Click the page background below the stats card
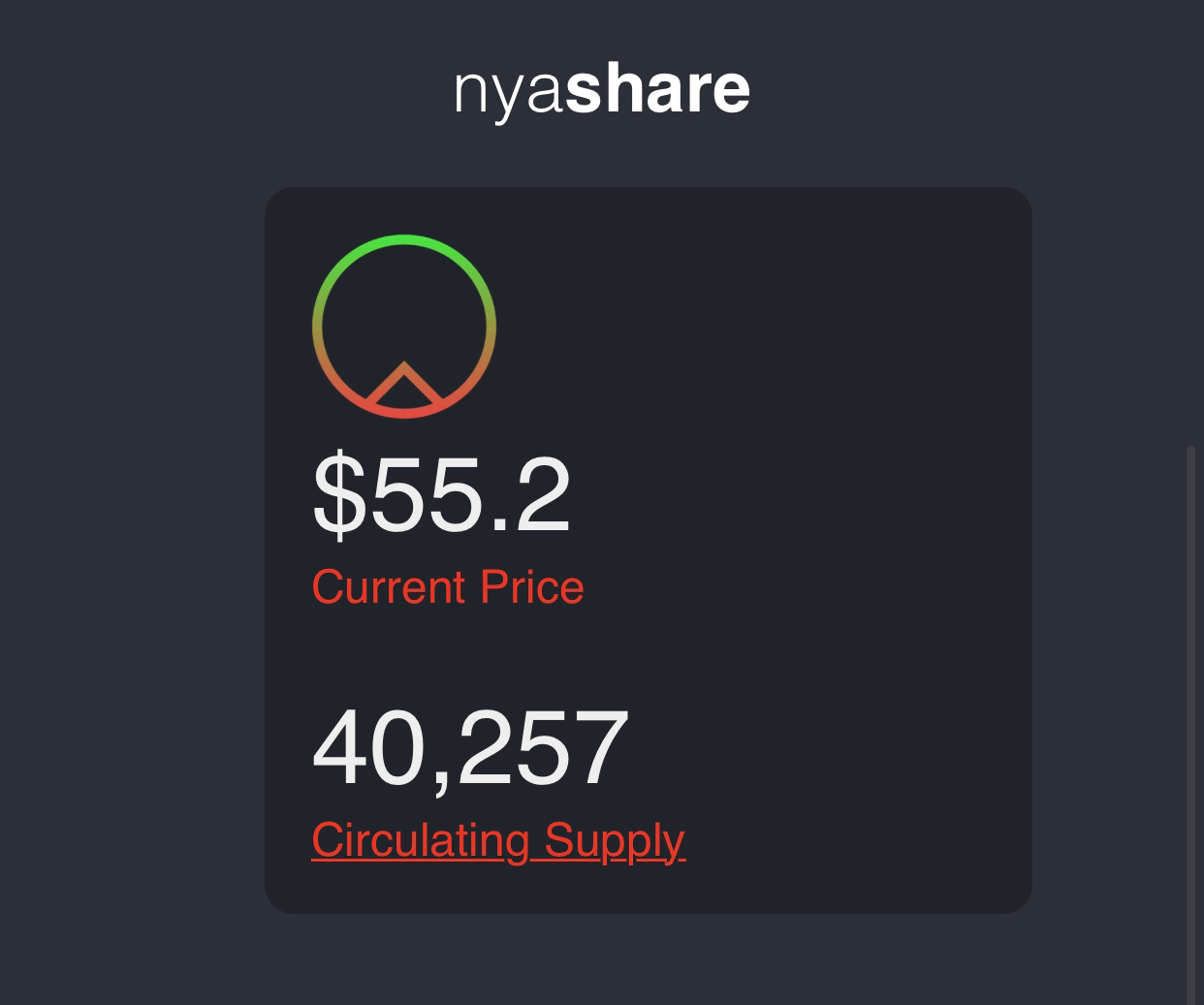Image resolution: width=1204 pixels, height=1005 pixels. pos(648,959)
